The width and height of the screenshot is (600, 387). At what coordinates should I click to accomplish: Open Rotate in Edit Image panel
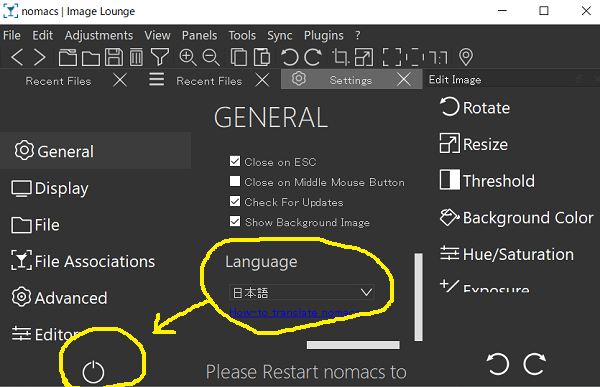[475, 107]
